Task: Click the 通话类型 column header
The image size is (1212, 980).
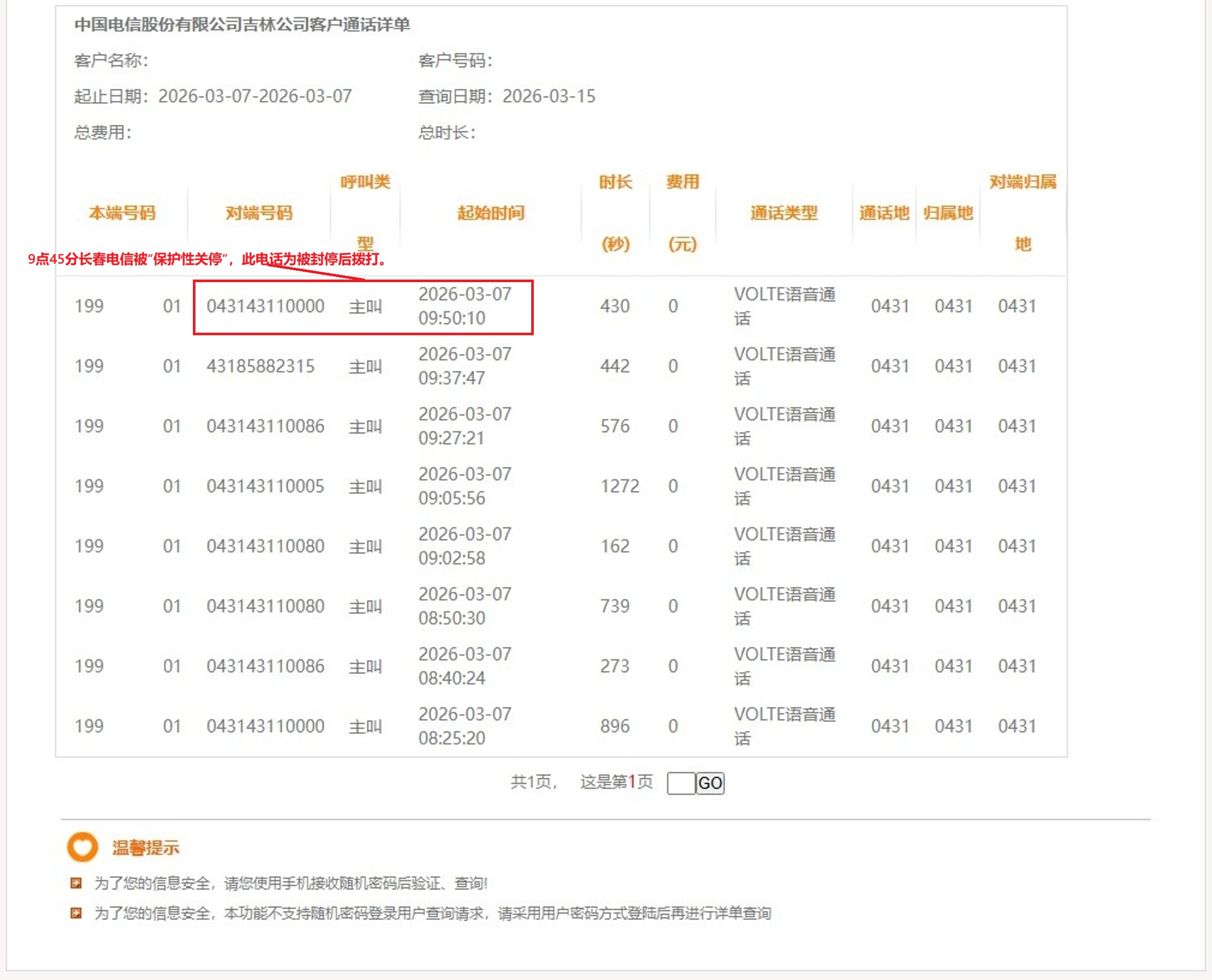Action: click(x=784, y=213)
